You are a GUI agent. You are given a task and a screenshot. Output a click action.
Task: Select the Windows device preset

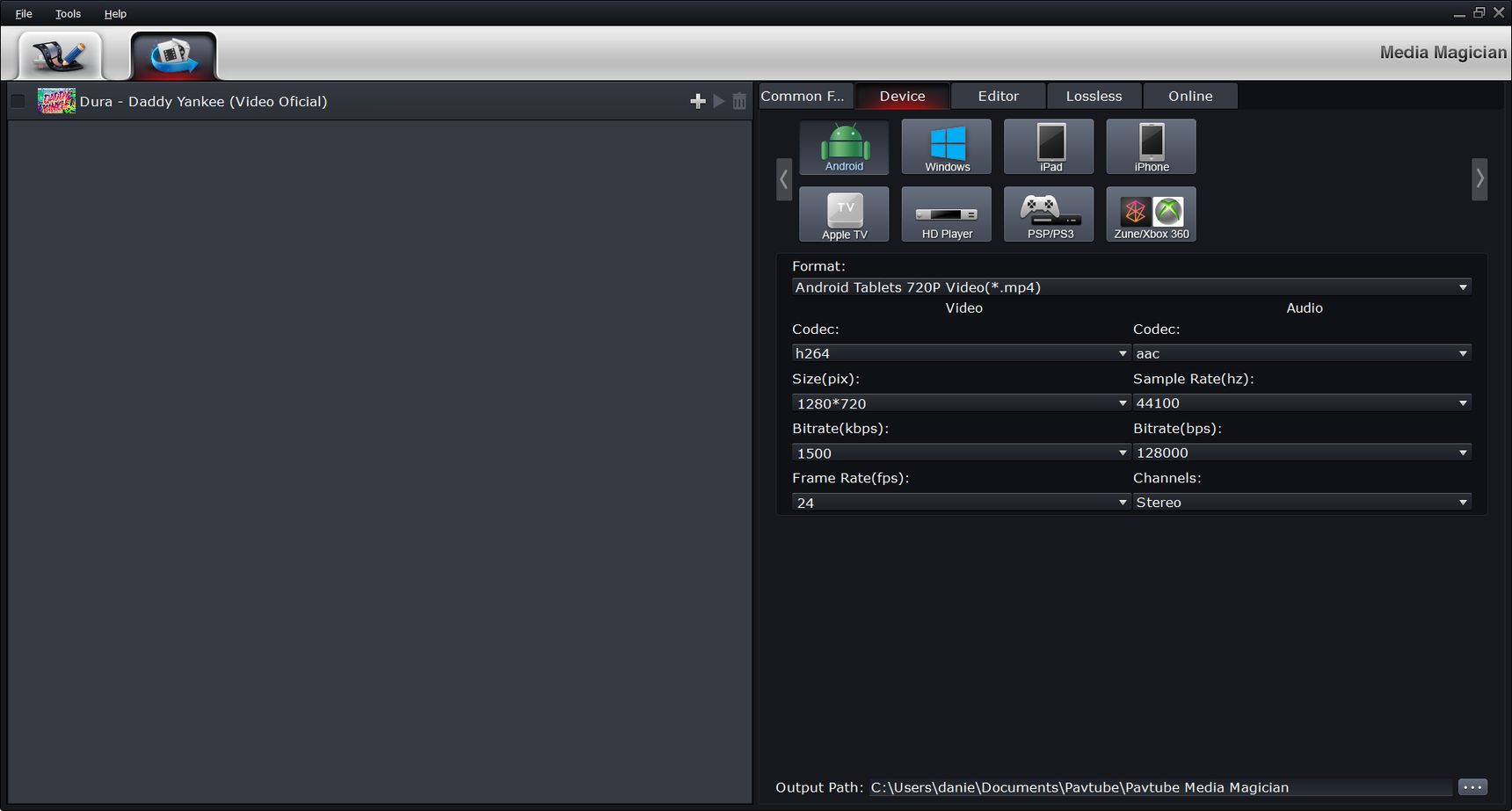947,147
